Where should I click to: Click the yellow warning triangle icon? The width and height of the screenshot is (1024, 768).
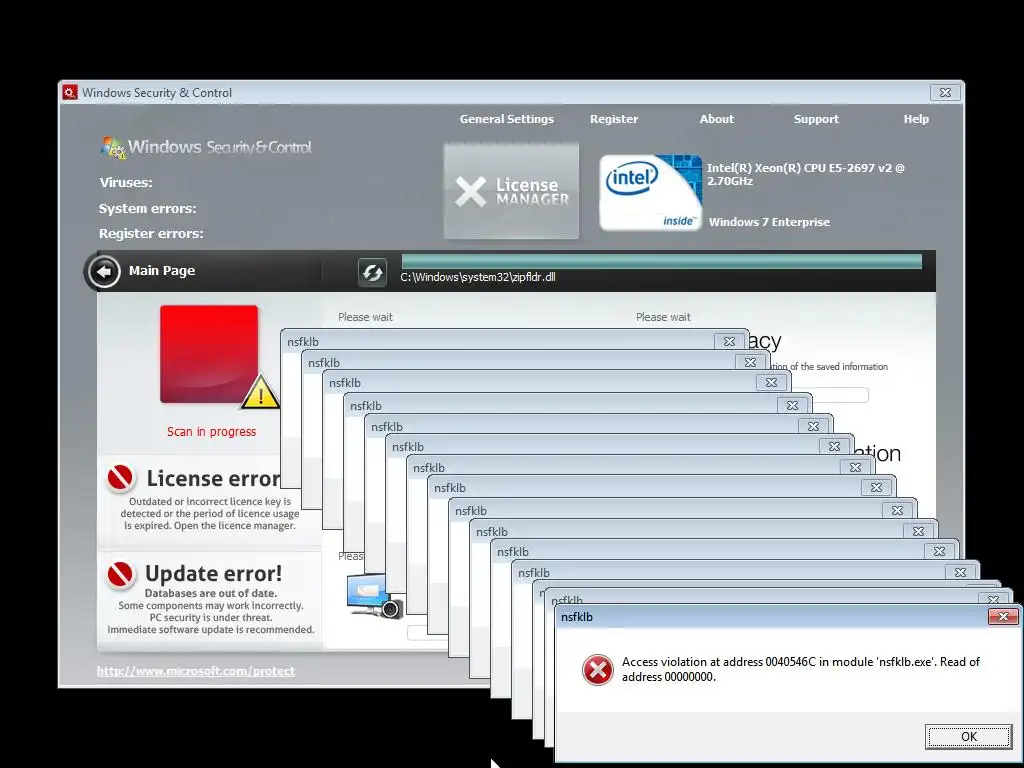coord(260,392)
